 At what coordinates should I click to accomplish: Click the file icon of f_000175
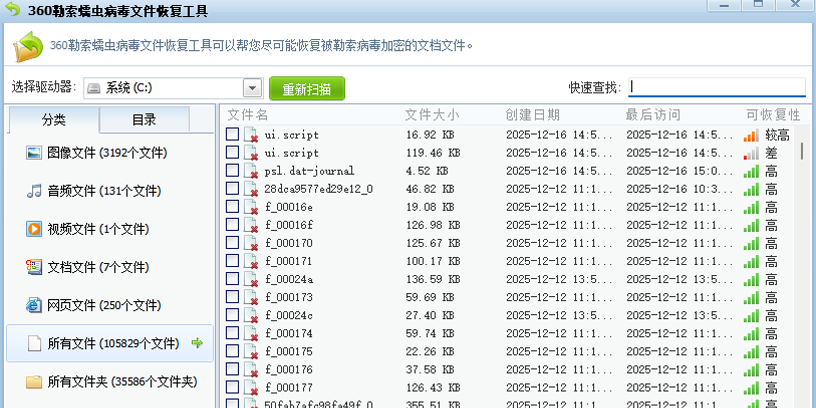pos(251,351)
